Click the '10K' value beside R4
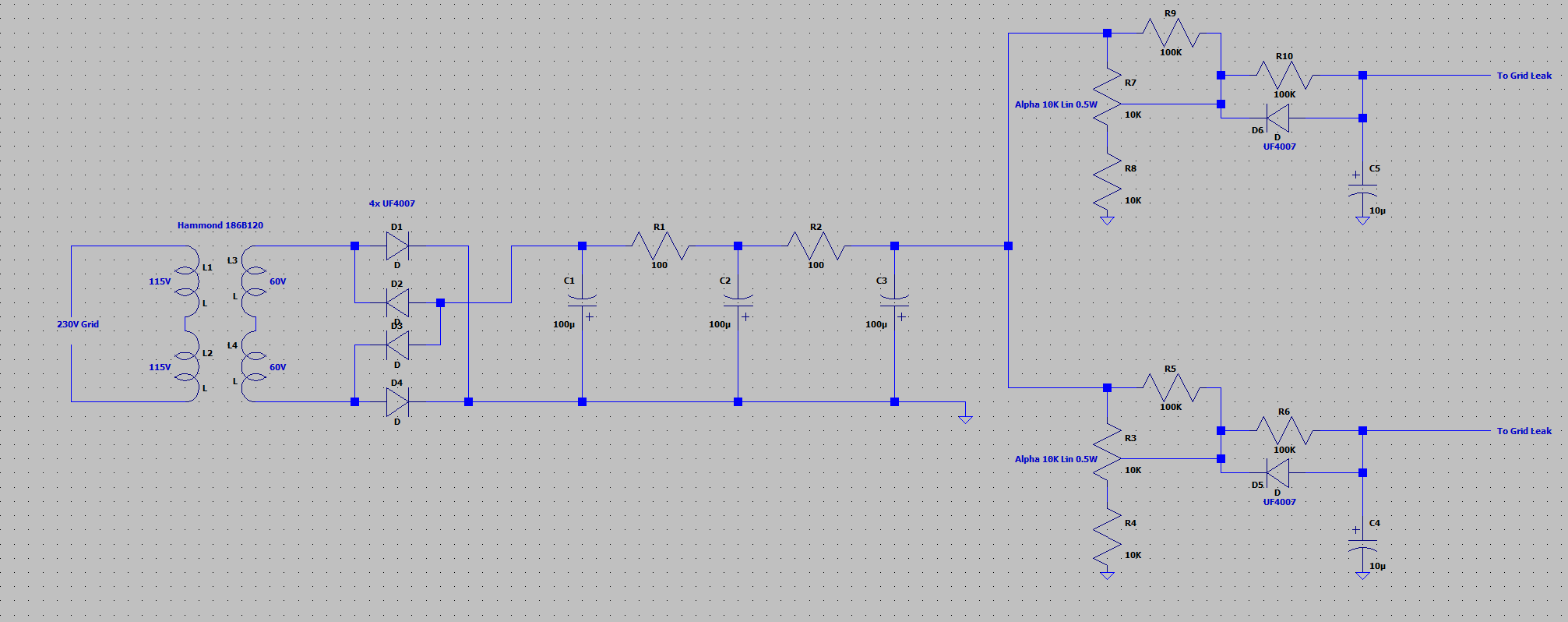Viewport: 1568px width, 622px height. pyautogui.click(x=1133, y=555)
